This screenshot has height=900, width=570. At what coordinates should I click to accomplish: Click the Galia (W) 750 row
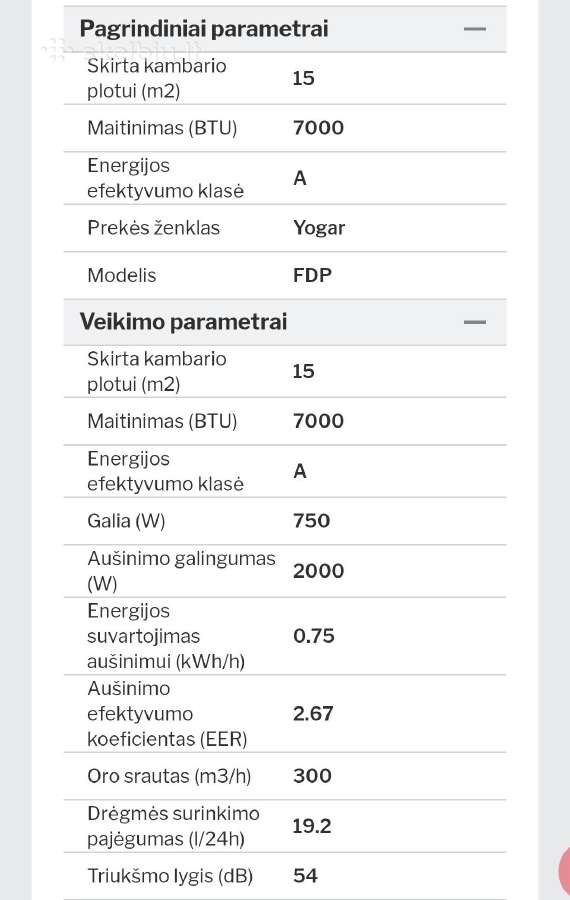[x=285, y=521]
